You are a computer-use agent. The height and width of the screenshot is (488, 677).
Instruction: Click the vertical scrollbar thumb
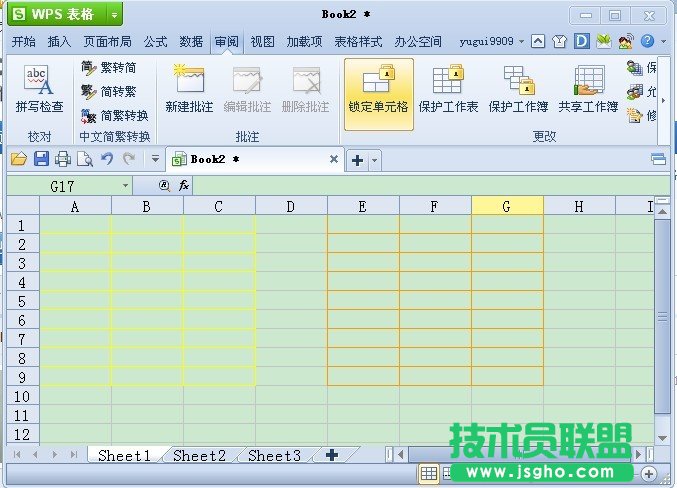662,317
